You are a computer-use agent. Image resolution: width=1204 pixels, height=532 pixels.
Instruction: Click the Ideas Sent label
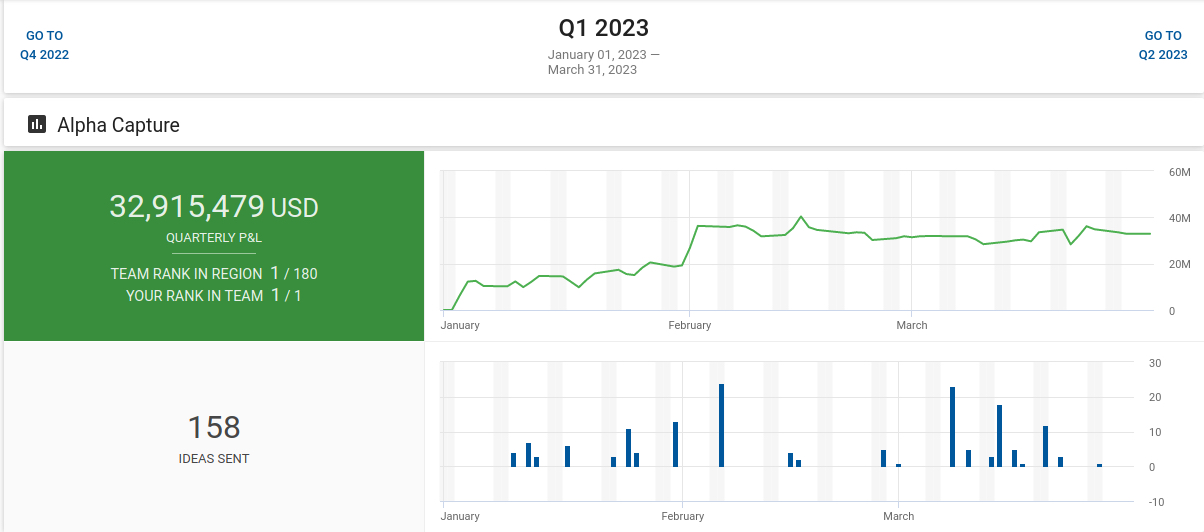[x=214, y=459]
